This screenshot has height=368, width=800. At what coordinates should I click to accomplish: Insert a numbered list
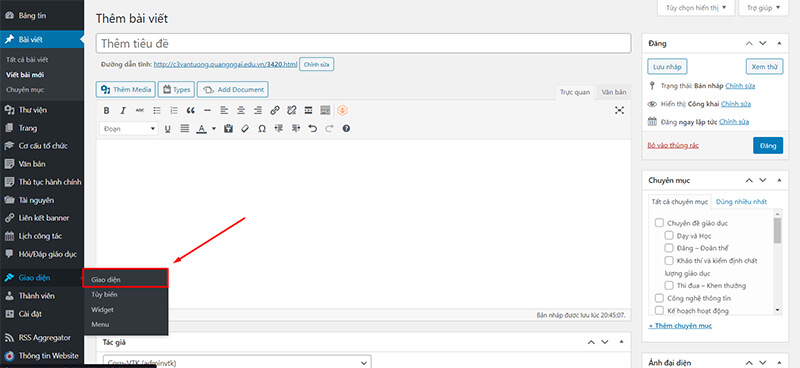[174, 110]
